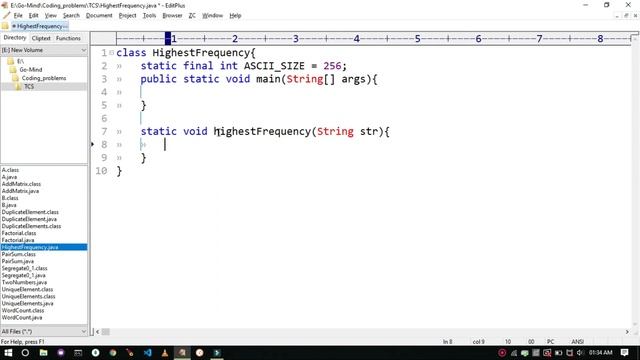Screen dimensions: 640x360
Task: Open the notification center icon
Action: 624,353
